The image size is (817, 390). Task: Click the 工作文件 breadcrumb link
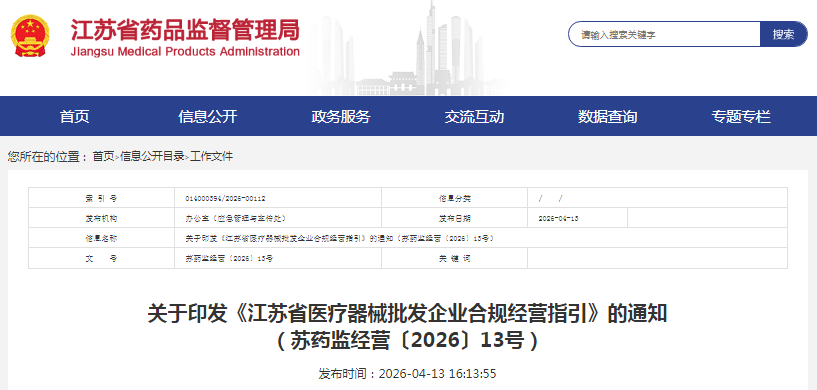point(212,156)
